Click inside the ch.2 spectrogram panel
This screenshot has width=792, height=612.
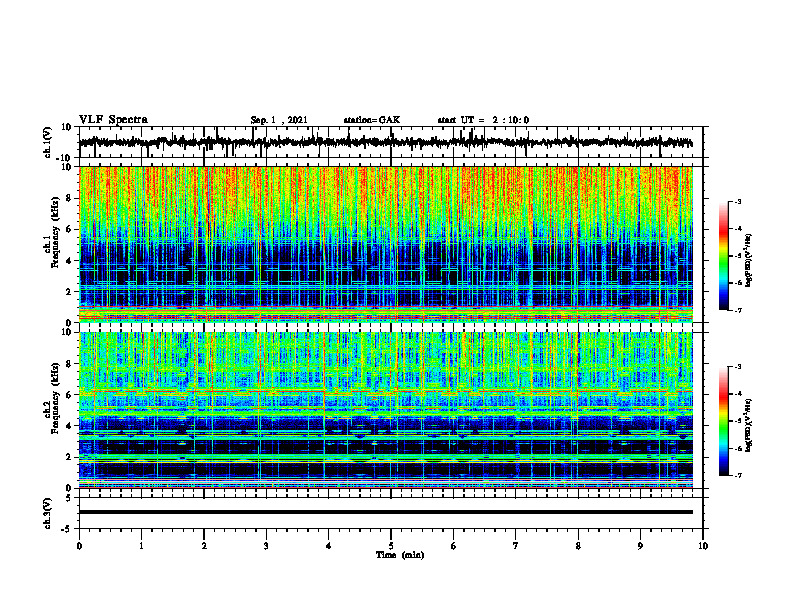click(385, 410)
